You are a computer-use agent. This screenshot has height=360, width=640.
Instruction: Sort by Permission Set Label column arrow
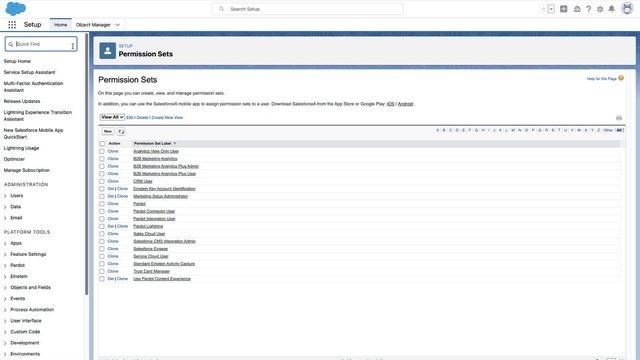click(175, 143)
